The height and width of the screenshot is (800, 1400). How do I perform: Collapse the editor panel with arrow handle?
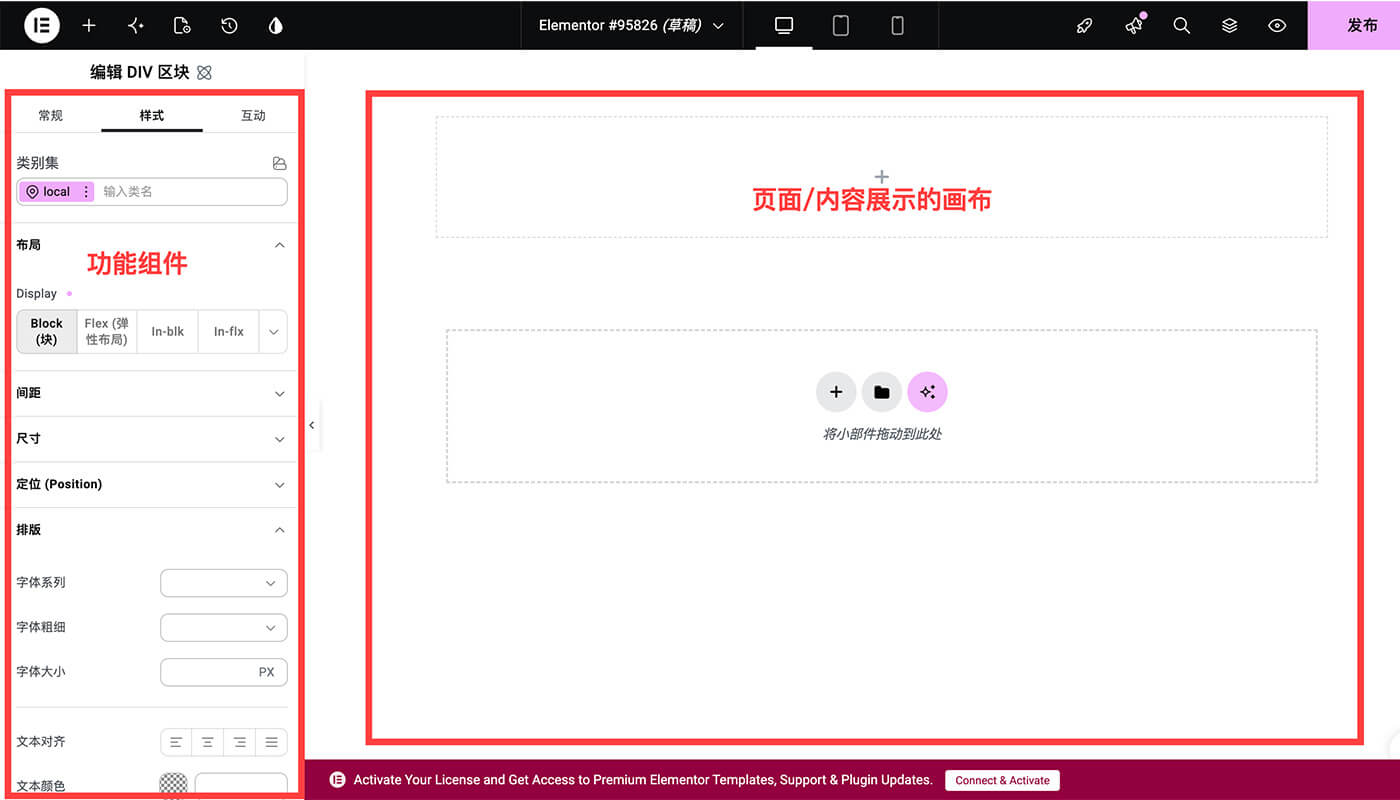[312, 425]
